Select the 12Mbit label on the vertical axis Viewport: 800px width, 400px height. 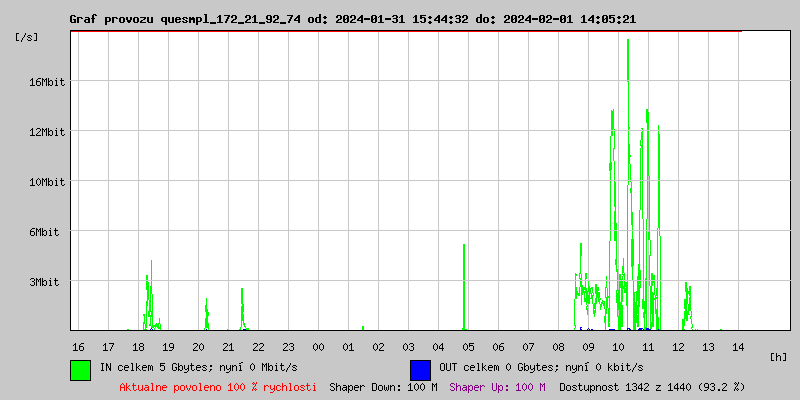(46, 132)
